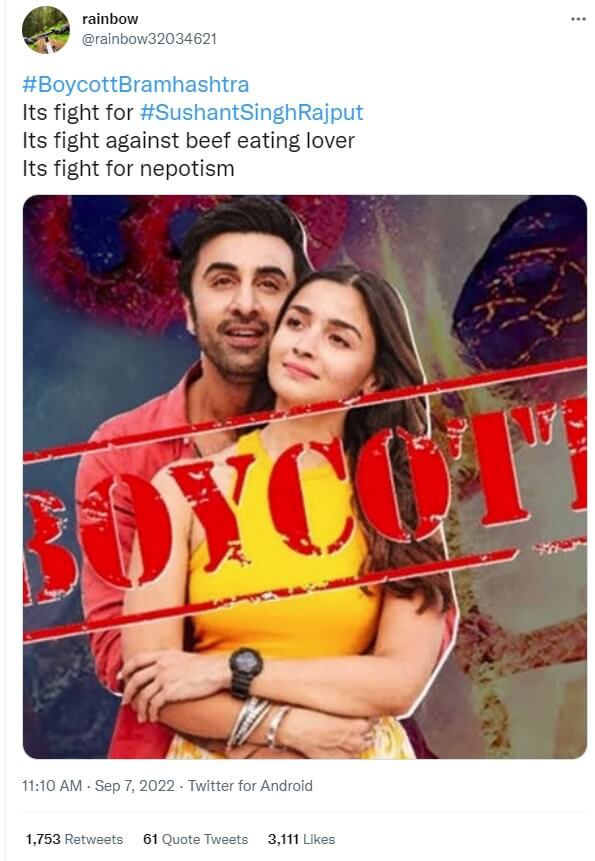Click the Quote Tweets count number 61
This screenshot has height=861, width=595.
(x=150, y=839)
